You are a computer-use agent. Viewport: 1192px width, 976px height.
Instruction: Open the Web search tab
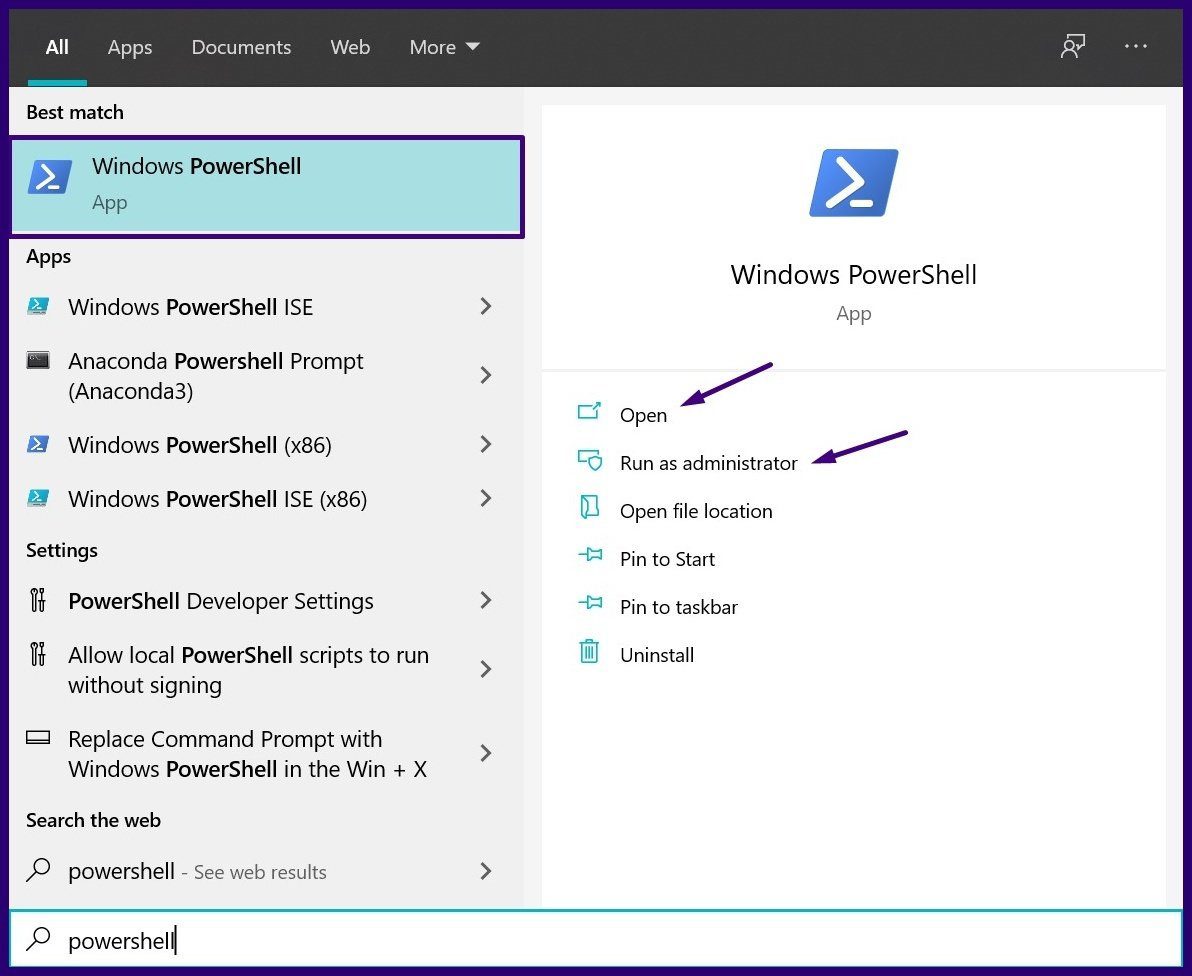click(x=350, y=47)
